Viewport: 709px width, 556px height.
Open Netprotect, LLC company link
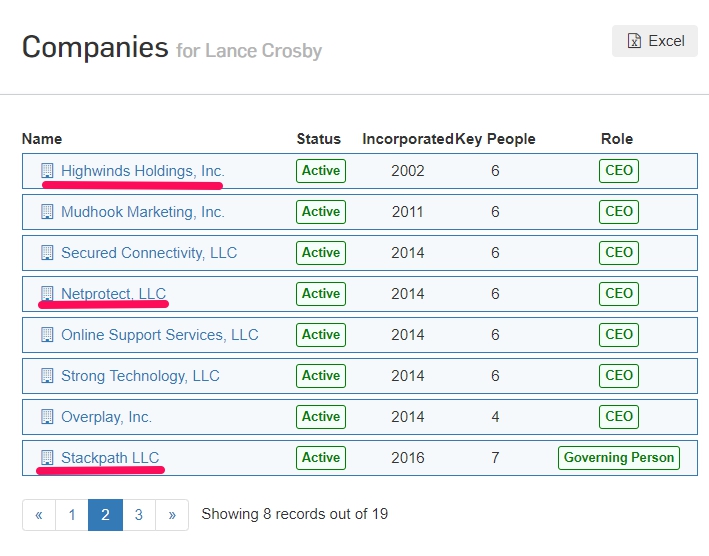point(113,294)
